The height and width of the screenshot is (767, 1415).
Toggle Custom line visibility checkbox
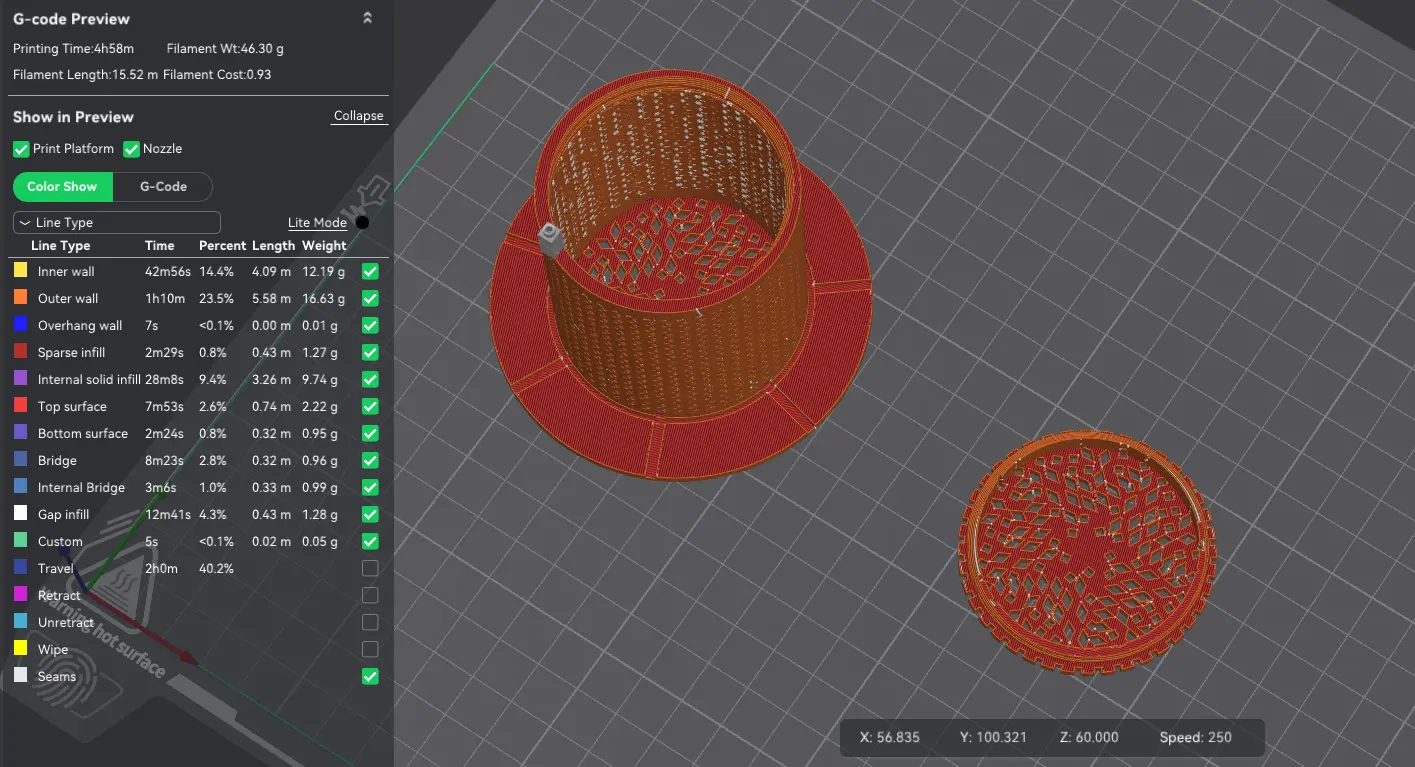click(370, 542)
